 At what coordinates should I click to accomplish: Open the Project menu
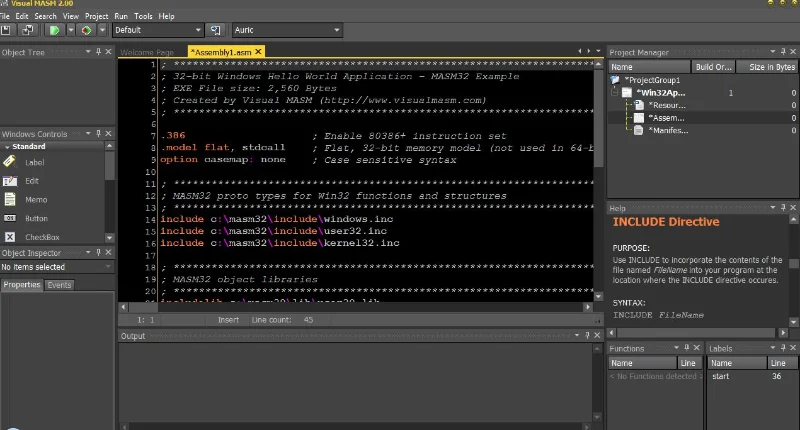coord(96,16)
